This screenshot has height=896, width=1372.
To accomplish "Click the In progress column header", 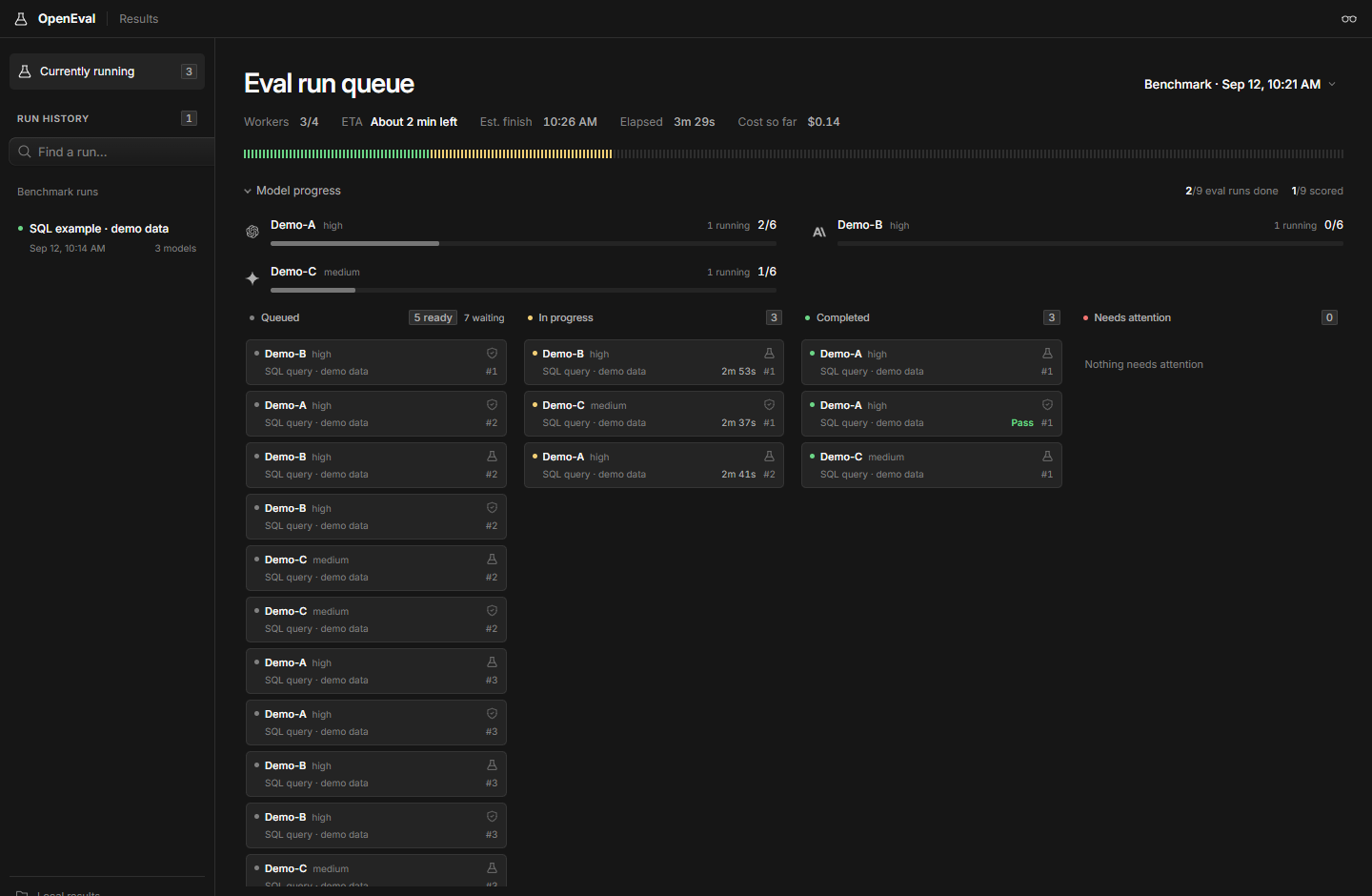I will click(566, 317).
